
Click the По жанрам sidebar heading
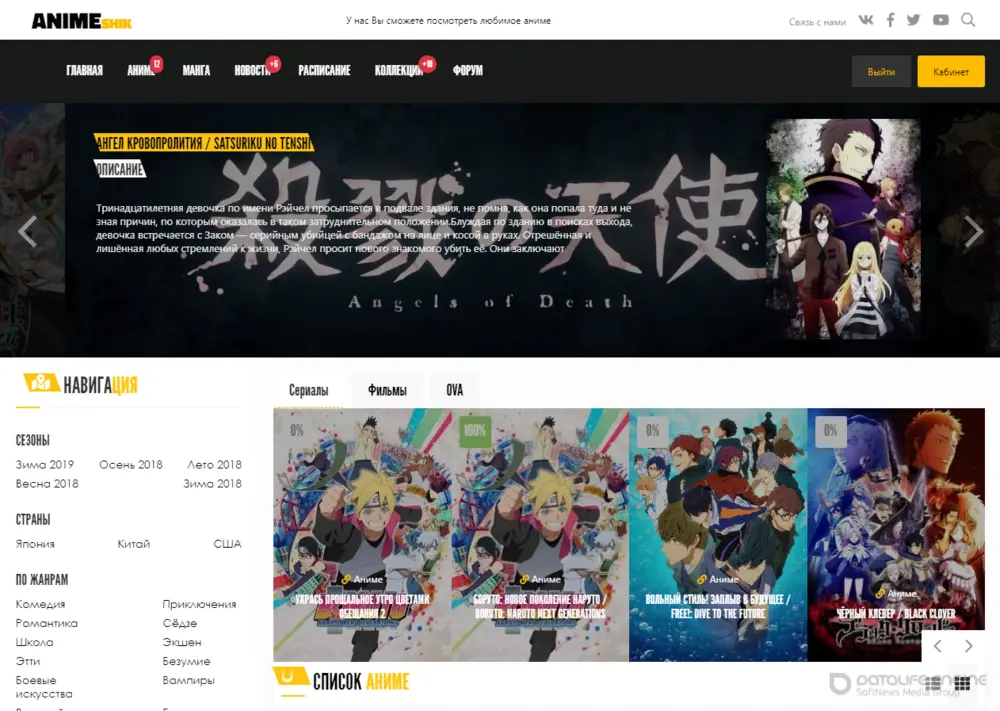point(41,580)
